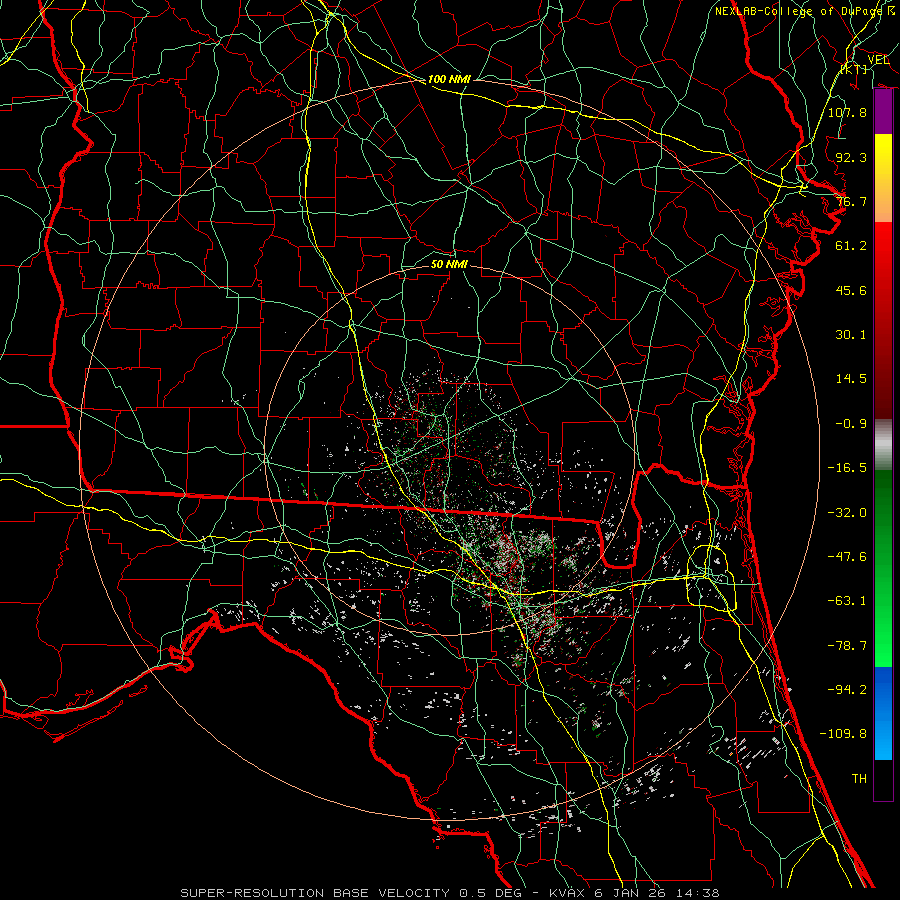Click the -47.6 velocity legend value
Image resolution: width=900 pixels, height=900 pixels.
[x=847, y=556]
